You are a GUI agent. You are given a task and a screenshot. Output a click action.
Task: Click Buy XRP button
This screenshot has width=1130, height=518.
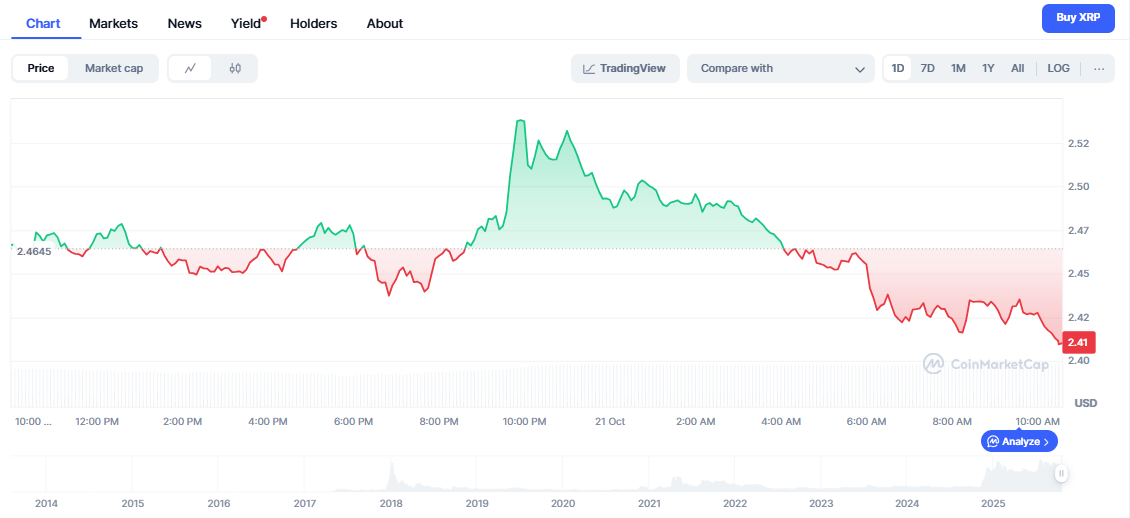[1078, 18]
